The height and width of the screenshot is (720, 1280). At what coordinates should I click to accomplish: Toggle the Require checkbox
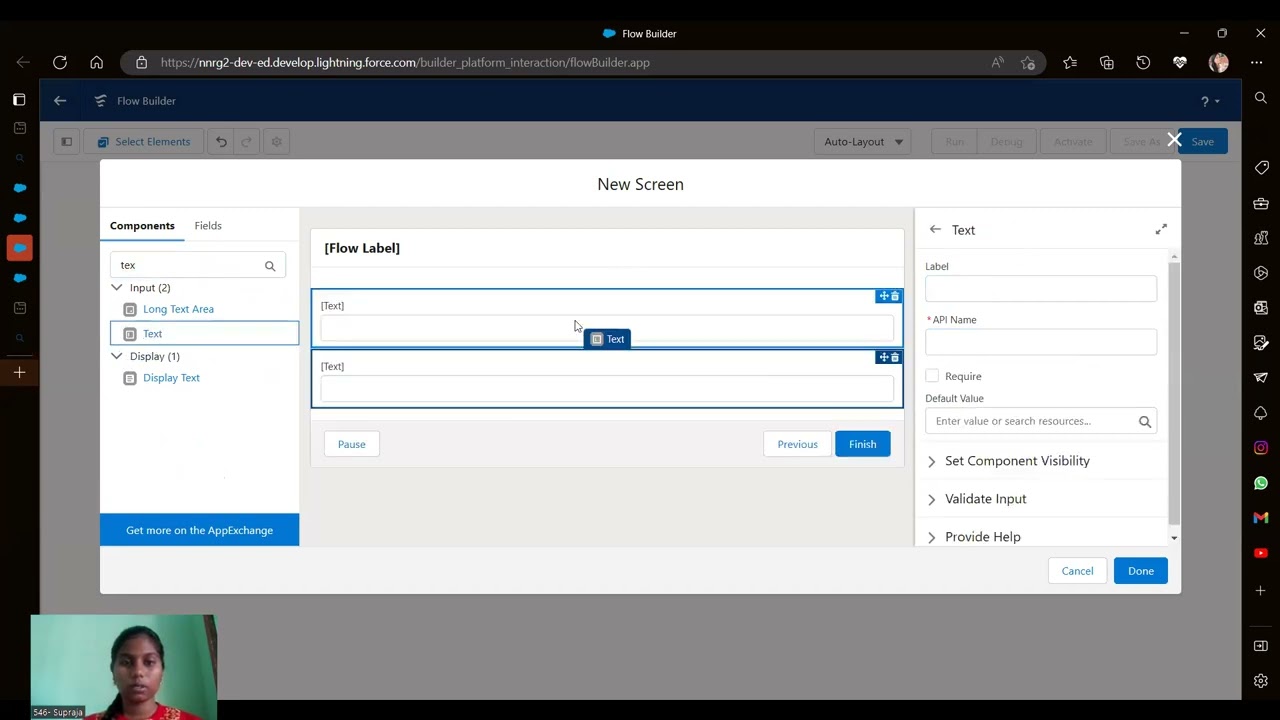click(932, 376)
